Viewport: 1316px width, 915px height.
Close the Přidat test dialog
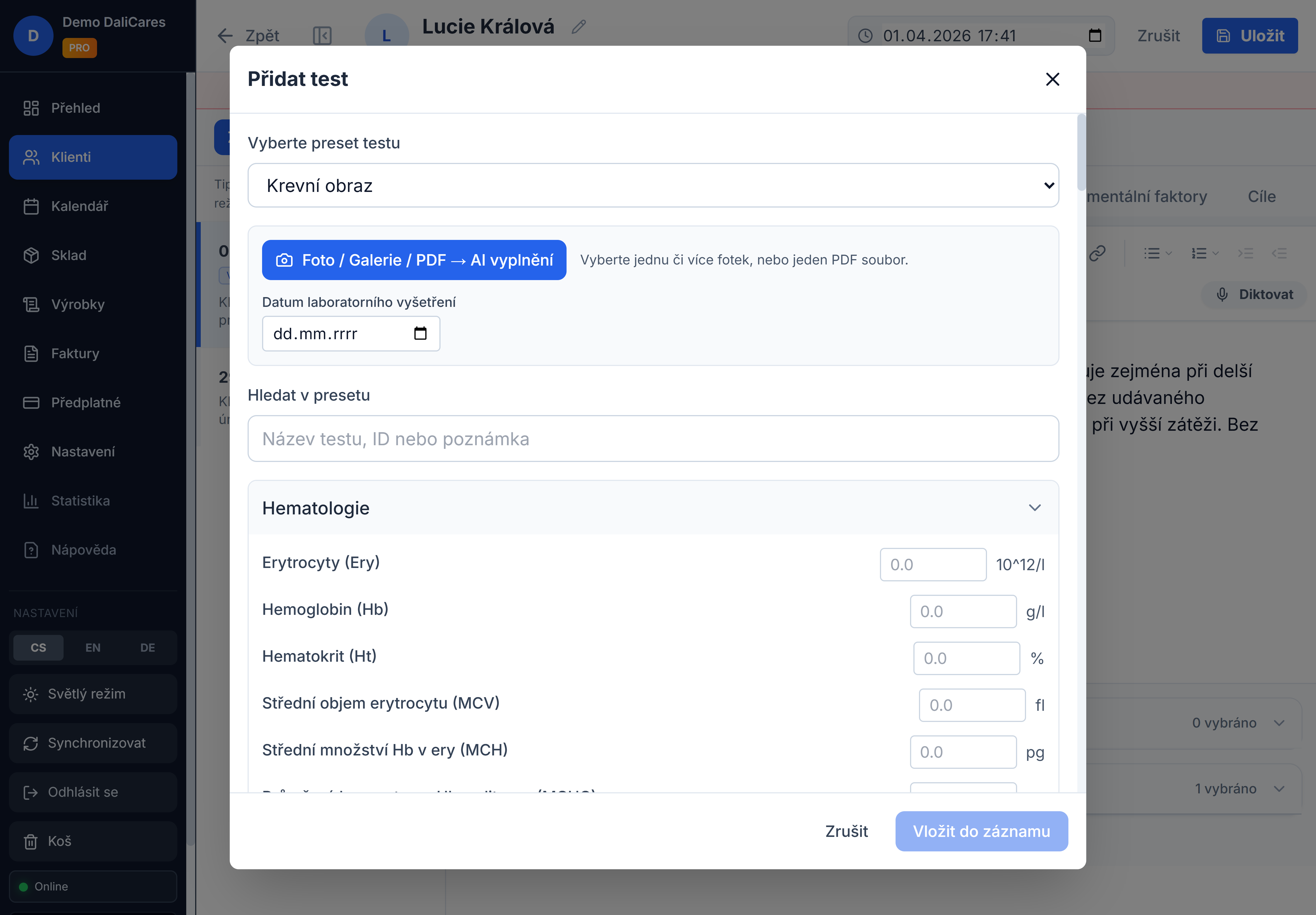click(x=1052, y=79)
